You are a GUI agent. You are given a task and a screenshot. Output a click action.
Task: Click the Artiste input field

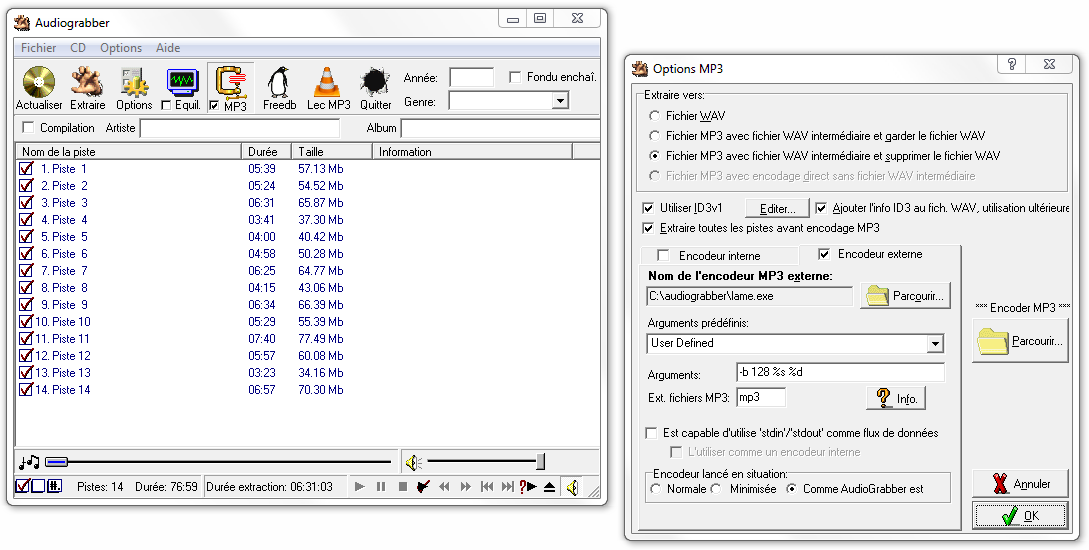pyautogui.click(x=240, y=128)
